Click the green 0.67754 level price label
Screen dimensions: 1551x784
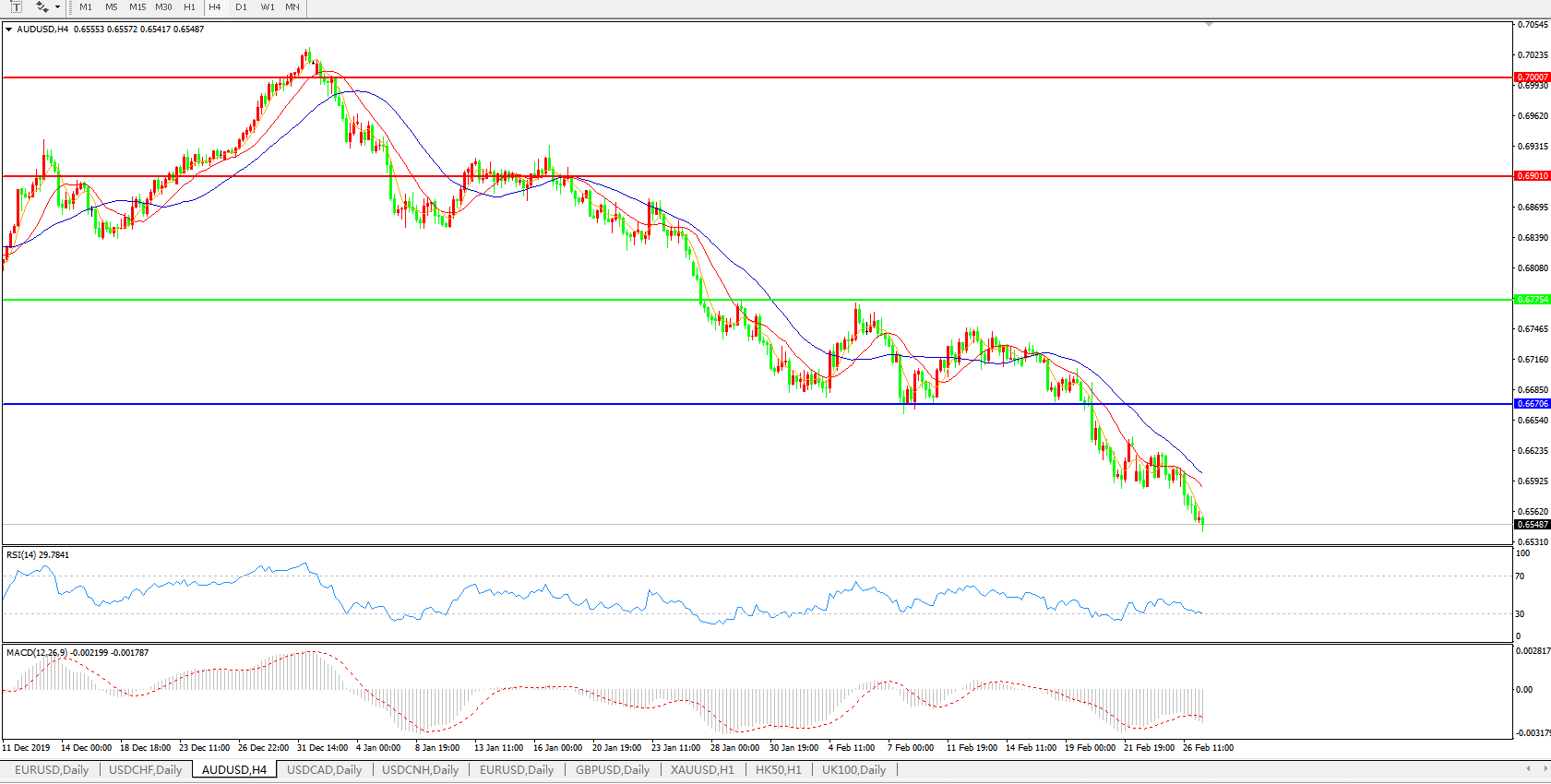[x=1533, y=300]
